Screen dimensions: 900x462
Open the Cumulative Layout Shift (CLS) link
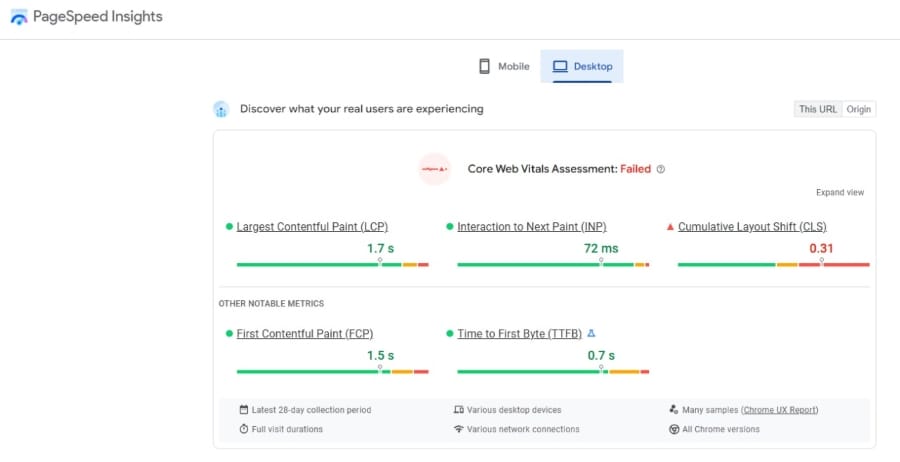pos(752,227)
